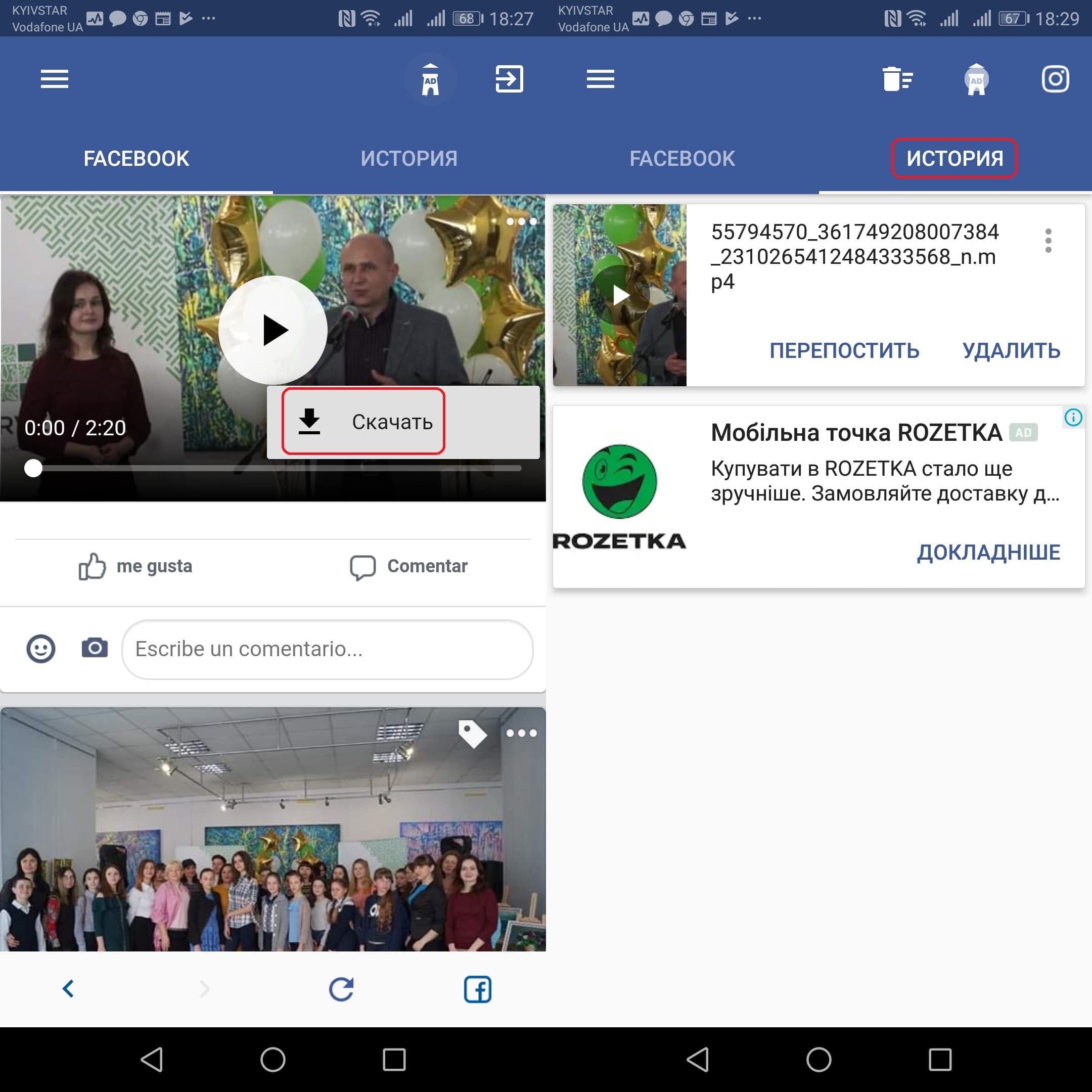Tap the delete-all trash list icon
This screenshot has height=1092, width=1092.
[897, 78]
